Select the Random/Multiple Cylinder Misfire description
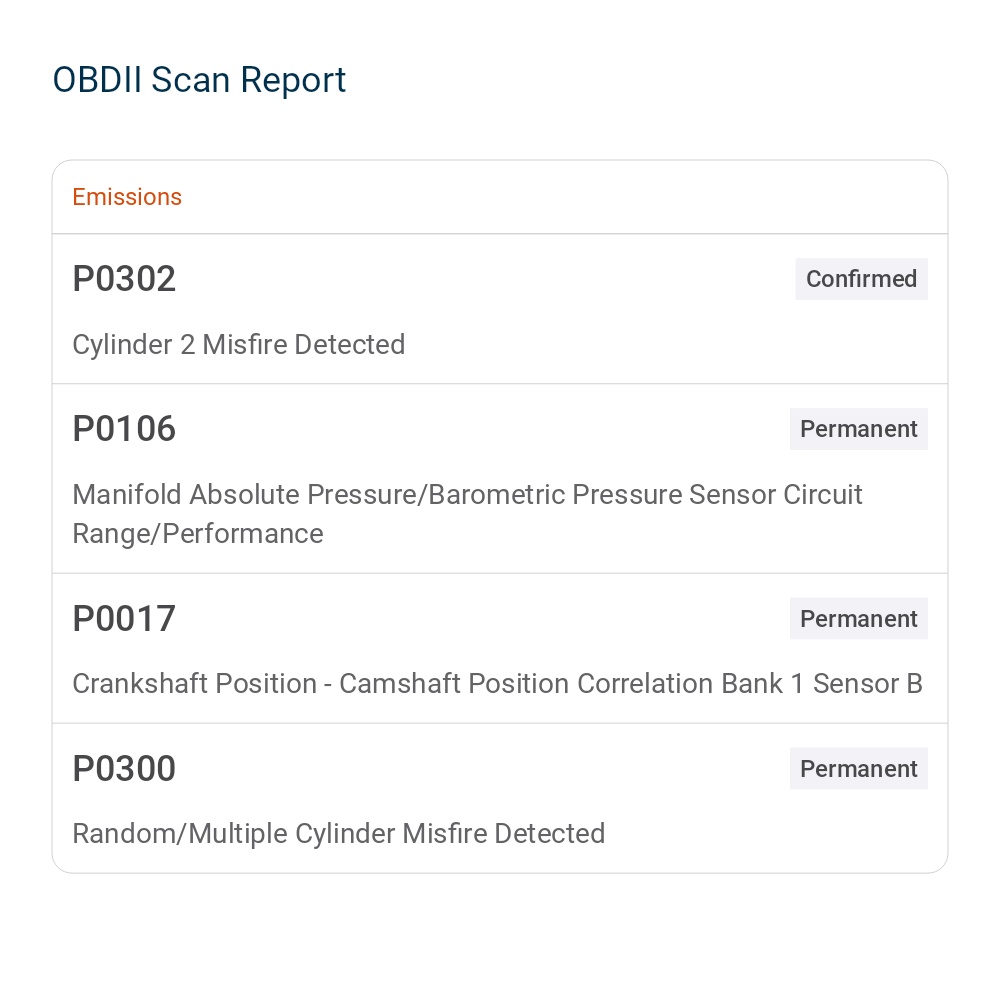This screenshot has width=1000, height=1000. [x=338, y=834]
